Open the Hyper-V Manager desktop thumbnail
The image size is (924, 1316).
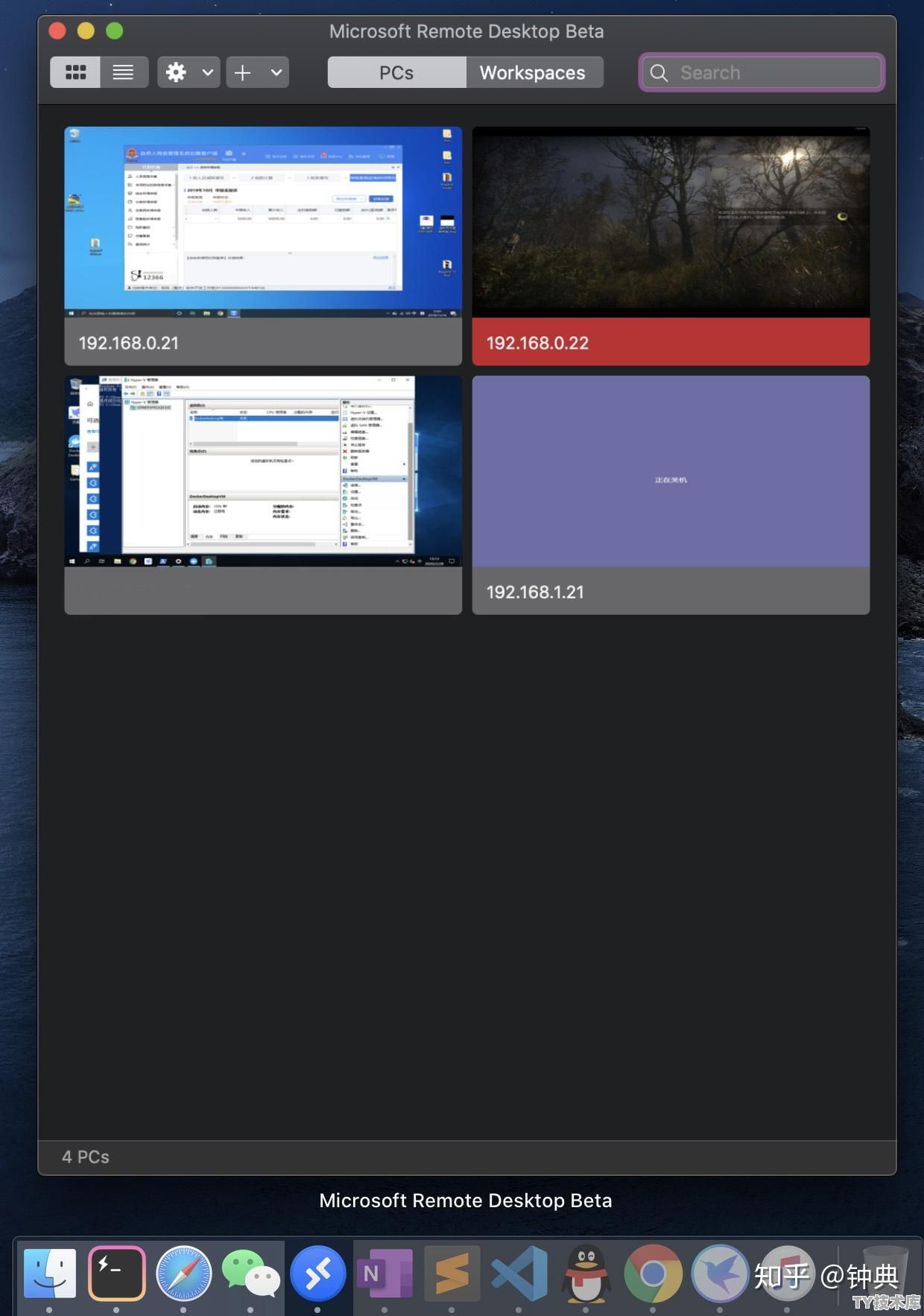263,471
